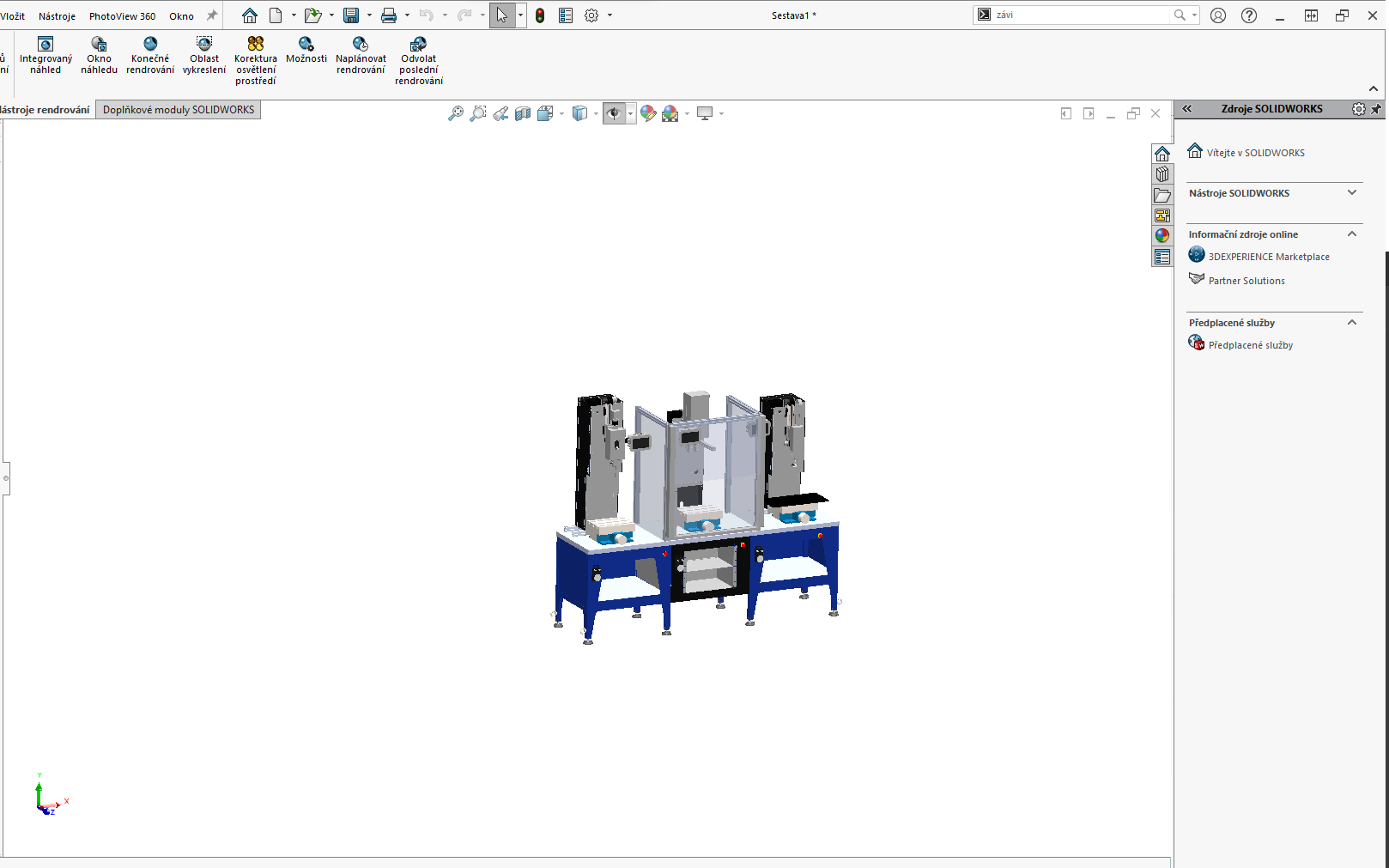Open View Palette tab in task pane

[1162, 215]
